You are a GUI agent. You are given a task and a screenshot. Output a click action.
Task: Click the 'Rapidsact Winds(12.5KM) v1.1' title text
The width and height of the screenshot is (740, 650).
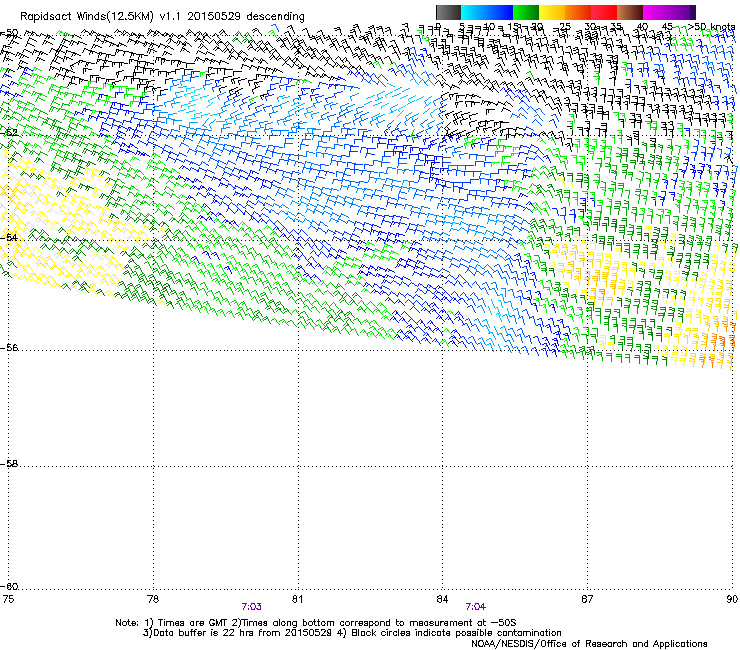click(x=101, y=17)
